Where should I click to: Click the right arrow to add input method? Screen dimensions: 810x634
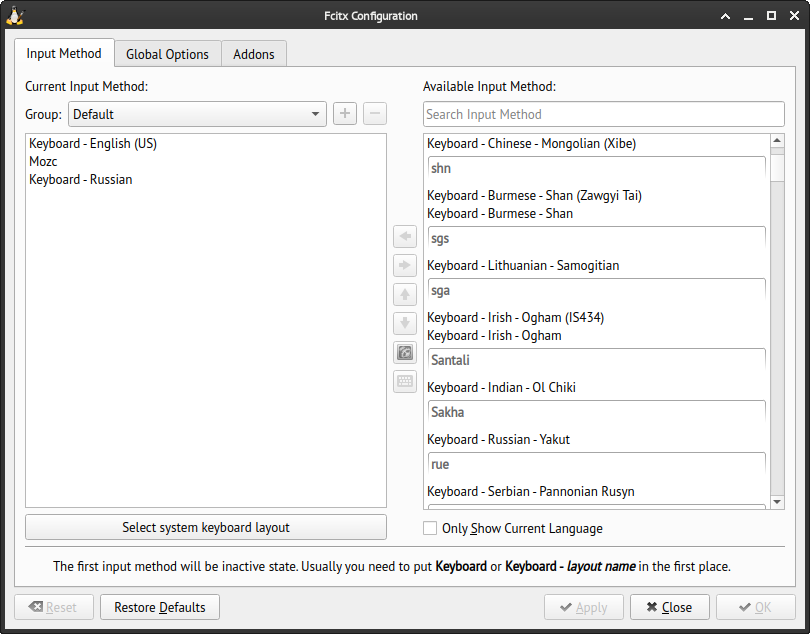(x=404, y=265)
